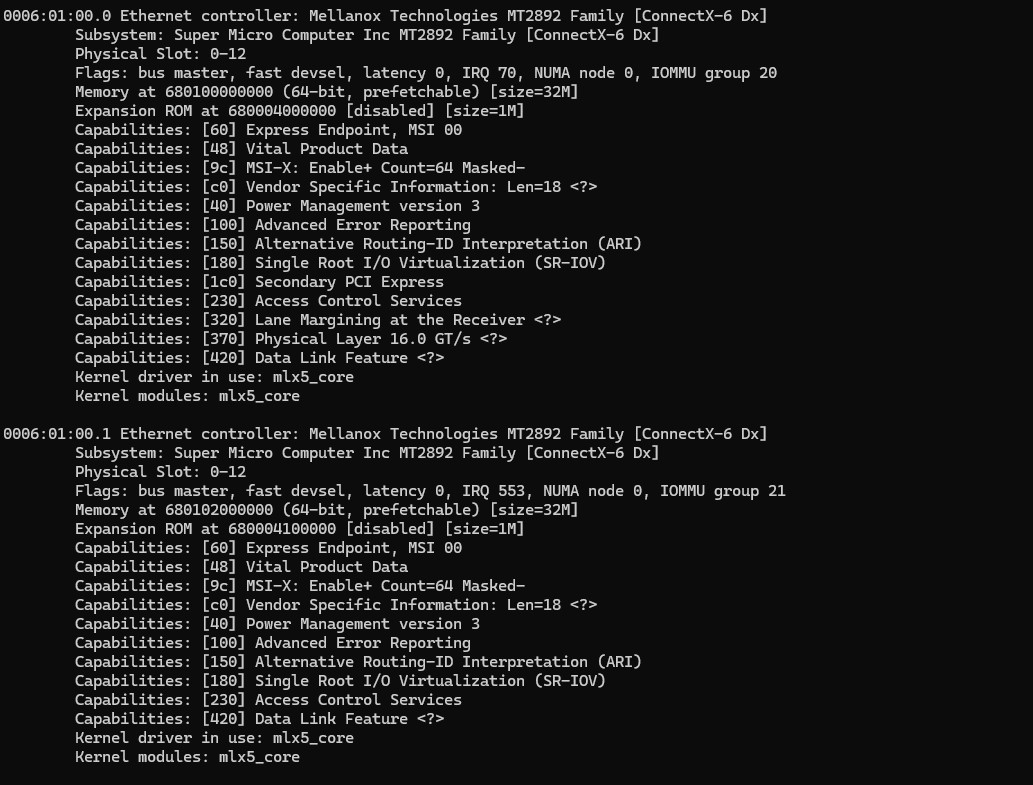Select the Access Control Services line of the second device
1033x785 pixels.
(268, 700)
